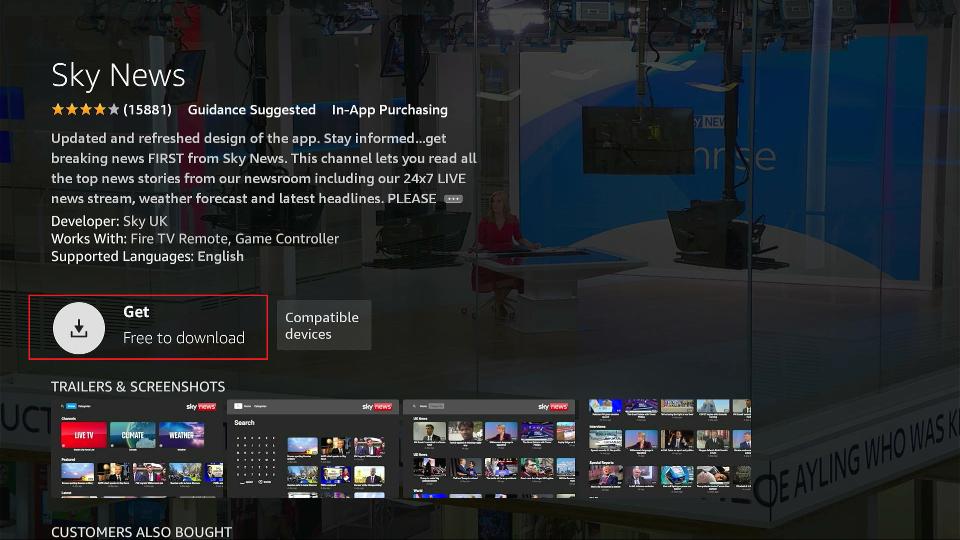
Task: Open Compatible devices
Action: pyautogui.click(x=324, y=325)
